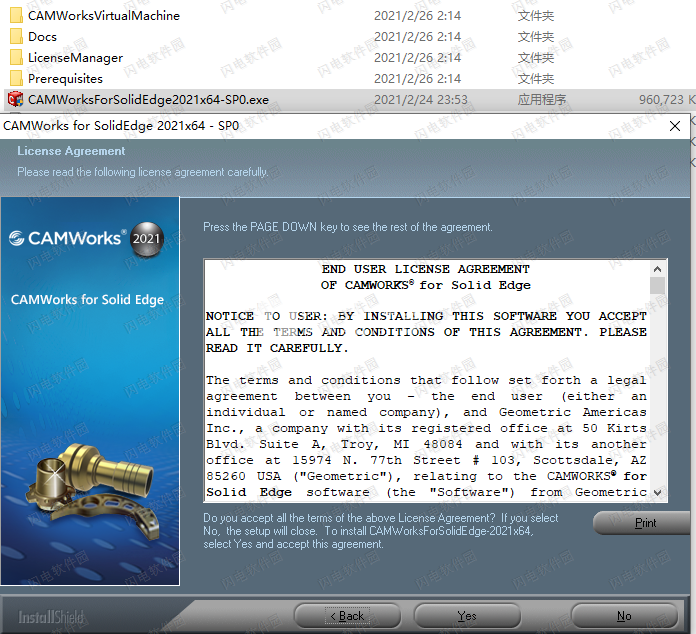Select the Docs folder icon
The height and width of the screenshot is (634, 696).
(x=16, y=36)
